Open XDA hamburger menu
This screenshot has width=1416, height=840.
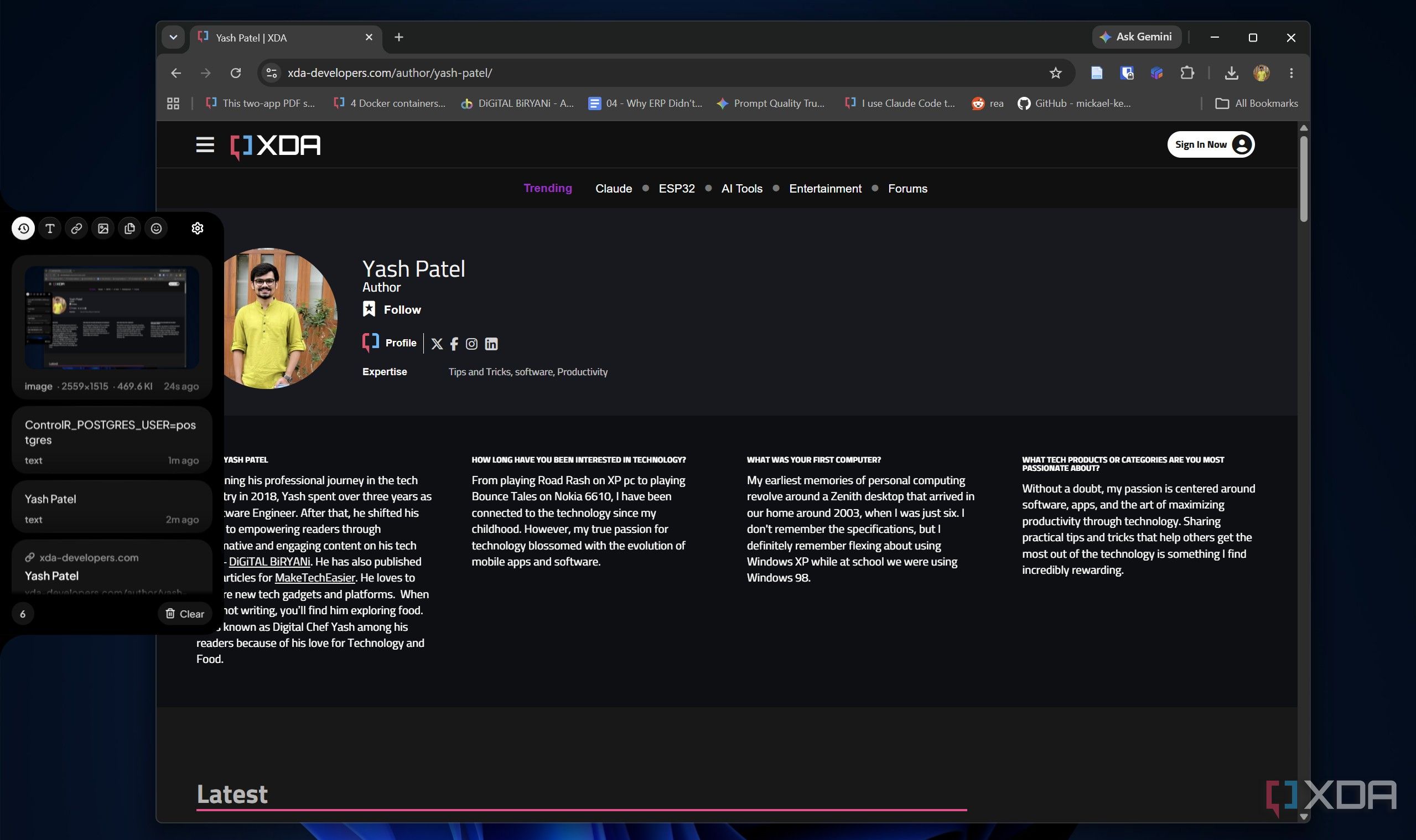pos(205,145)
